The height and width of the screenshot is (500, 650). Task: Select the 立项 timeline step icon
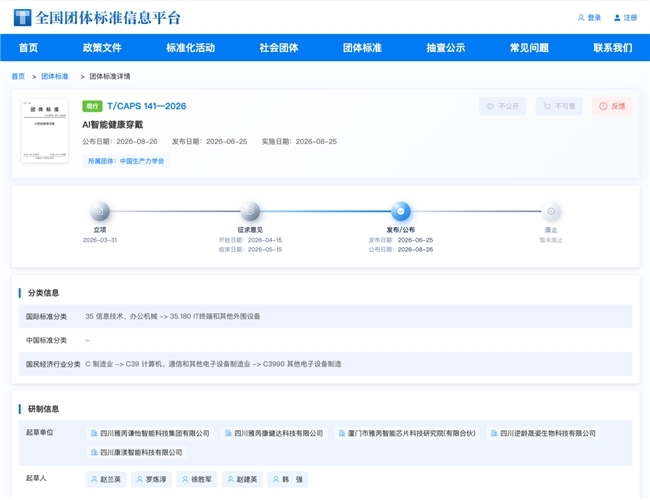[100, 211]
